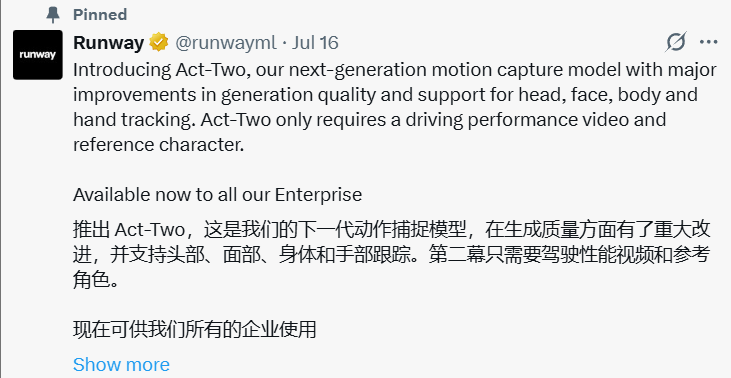Screen dimensions: 731x378
Task: Click the pushpin icon beside Pinned
Action: pos(53,14)
